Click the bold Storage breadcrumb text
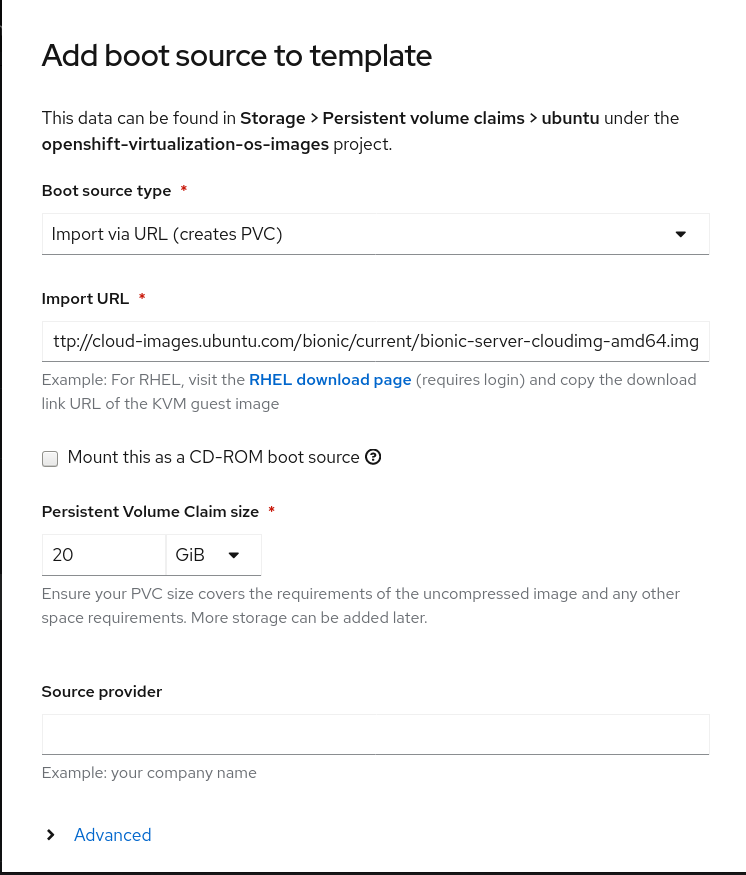Screen dimensions: 746x875 coord(272,117)
